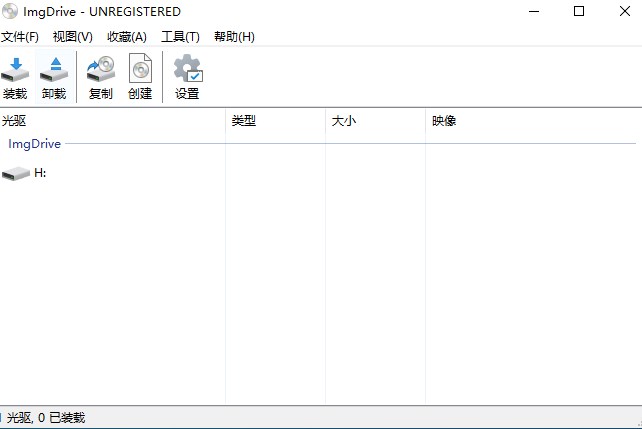The image size is (642, 429).
Task: Select the H: virtual drive icon
Action: click(16, 173)
